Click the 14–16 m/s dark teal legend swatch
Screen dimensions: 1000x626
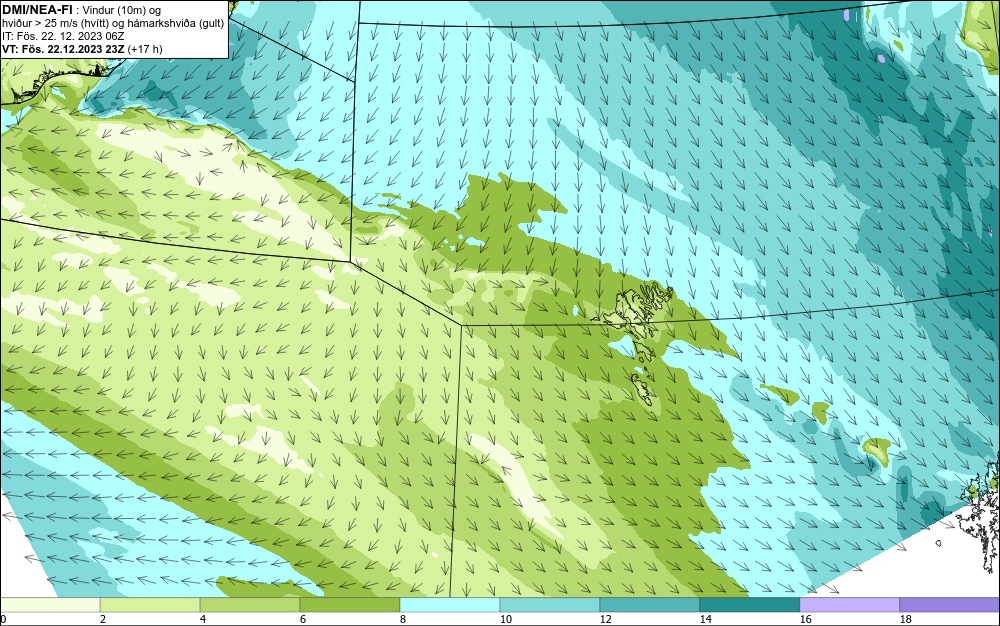750,605
